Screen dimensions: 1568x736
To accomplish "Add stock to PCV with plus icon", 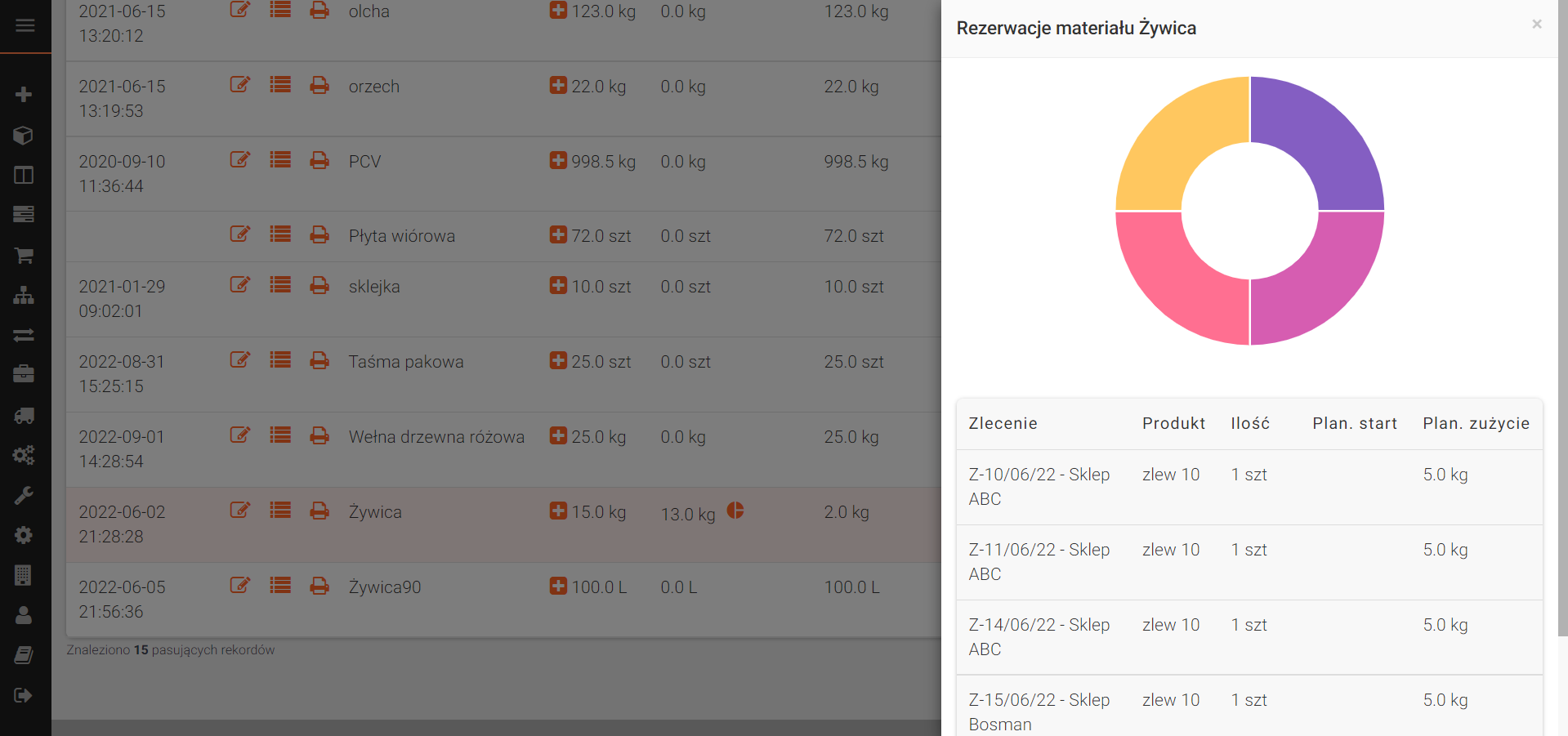I will click(558, 160).
